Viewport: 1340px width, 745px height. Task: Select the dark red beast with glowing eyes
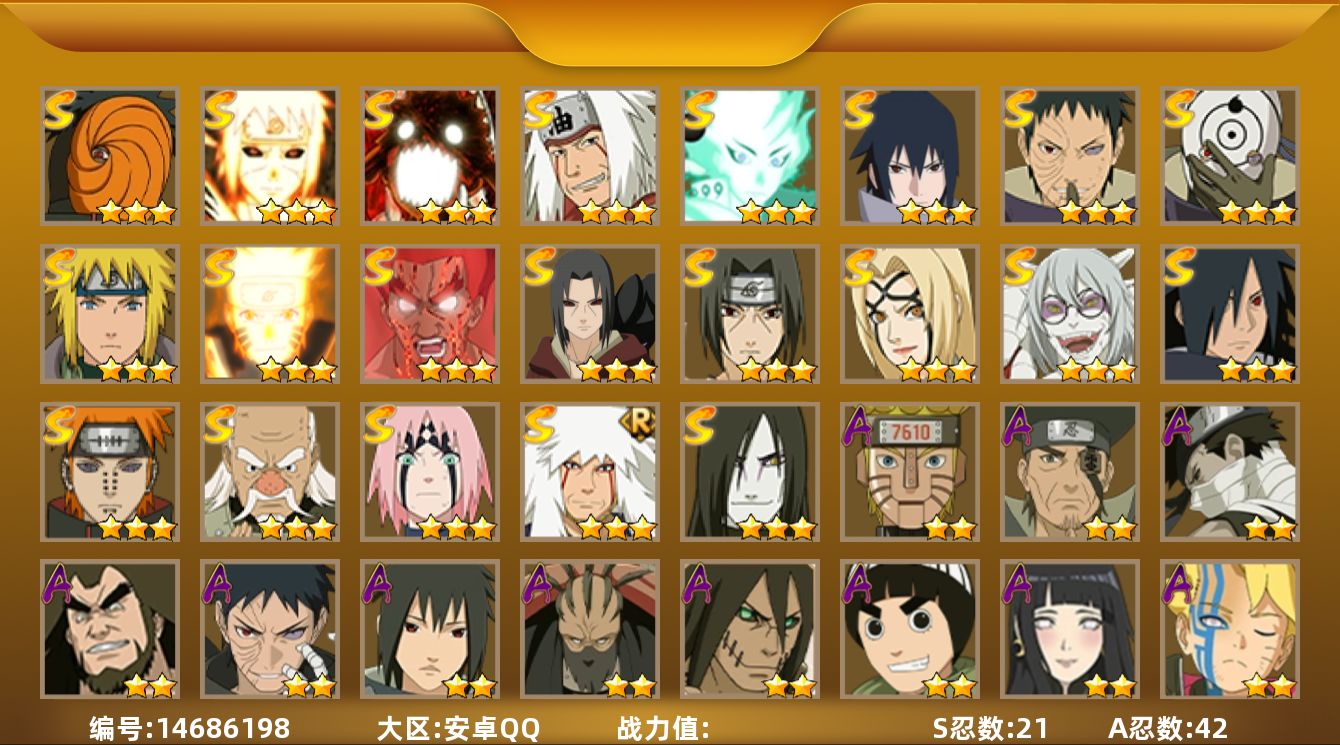(x=430, y=155)
